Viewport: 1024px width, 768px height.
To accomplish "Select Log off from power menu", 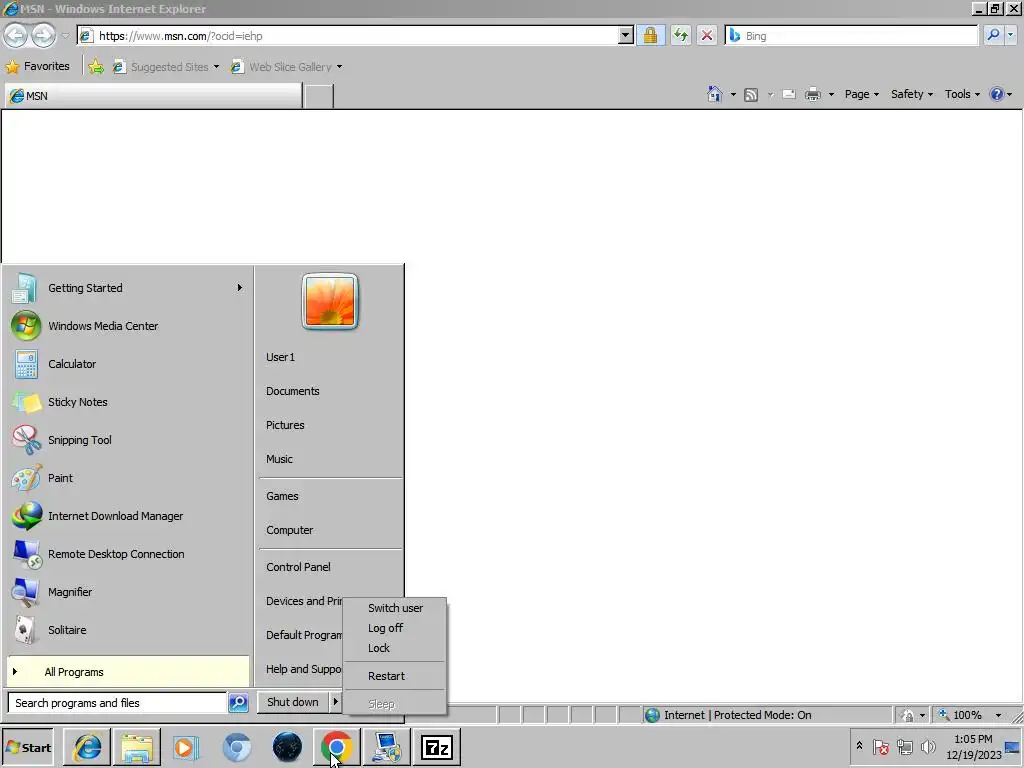I will (394, 628).
